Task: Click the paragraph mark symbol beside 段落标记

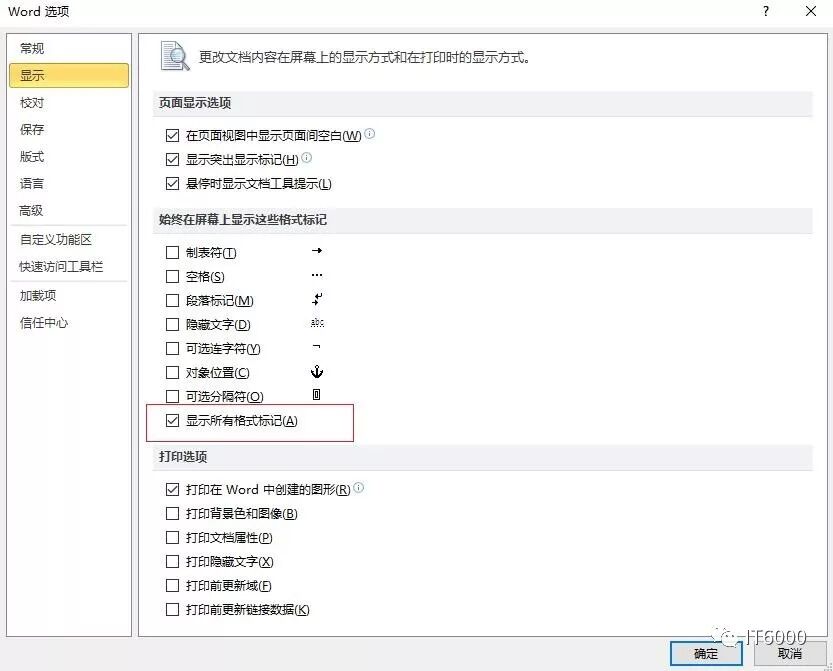Action: (317, 299)
